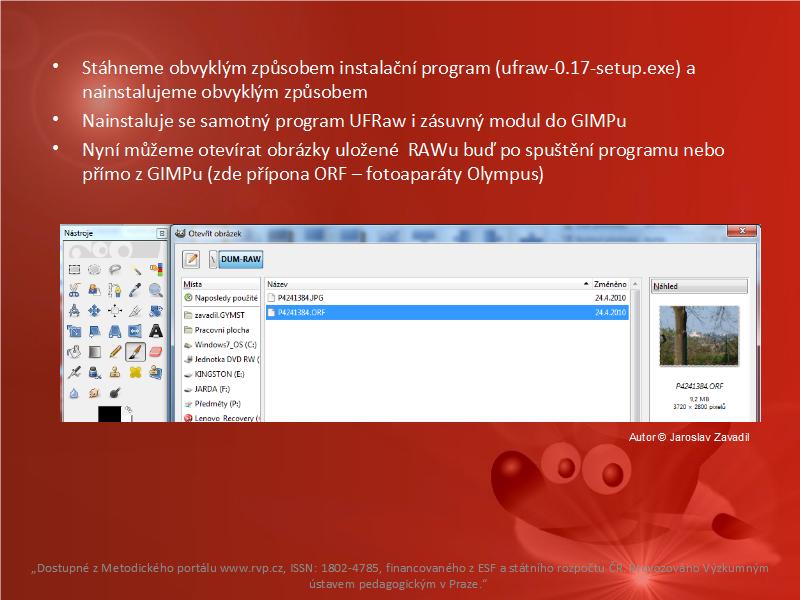Viewport: 800px width, 600px height.
Task: Select the Blend gradient tool
Action: (x=94, y=352)
